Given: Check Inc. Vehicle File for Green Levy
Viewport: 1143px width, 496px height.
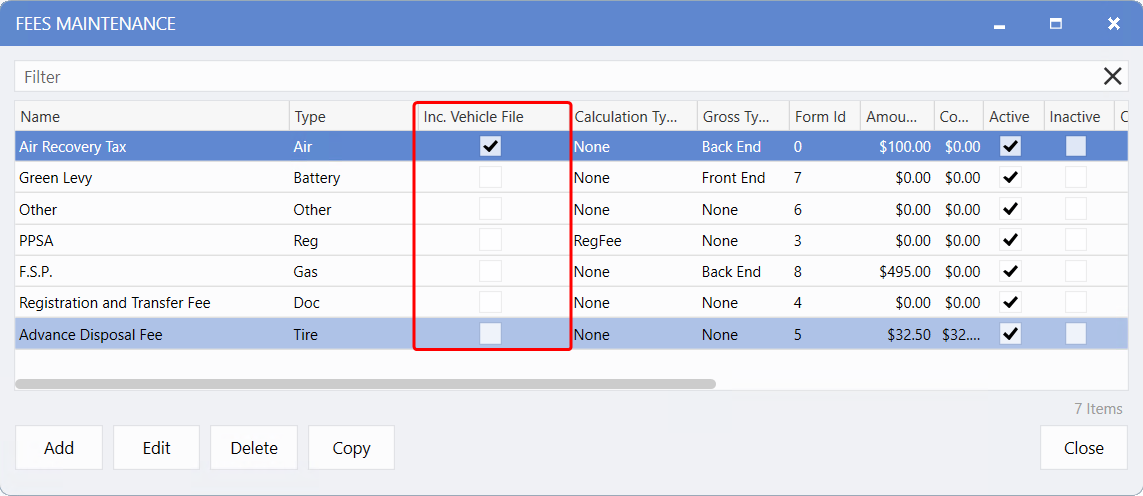Looking at the screenshot, I should tap(490, 178).
